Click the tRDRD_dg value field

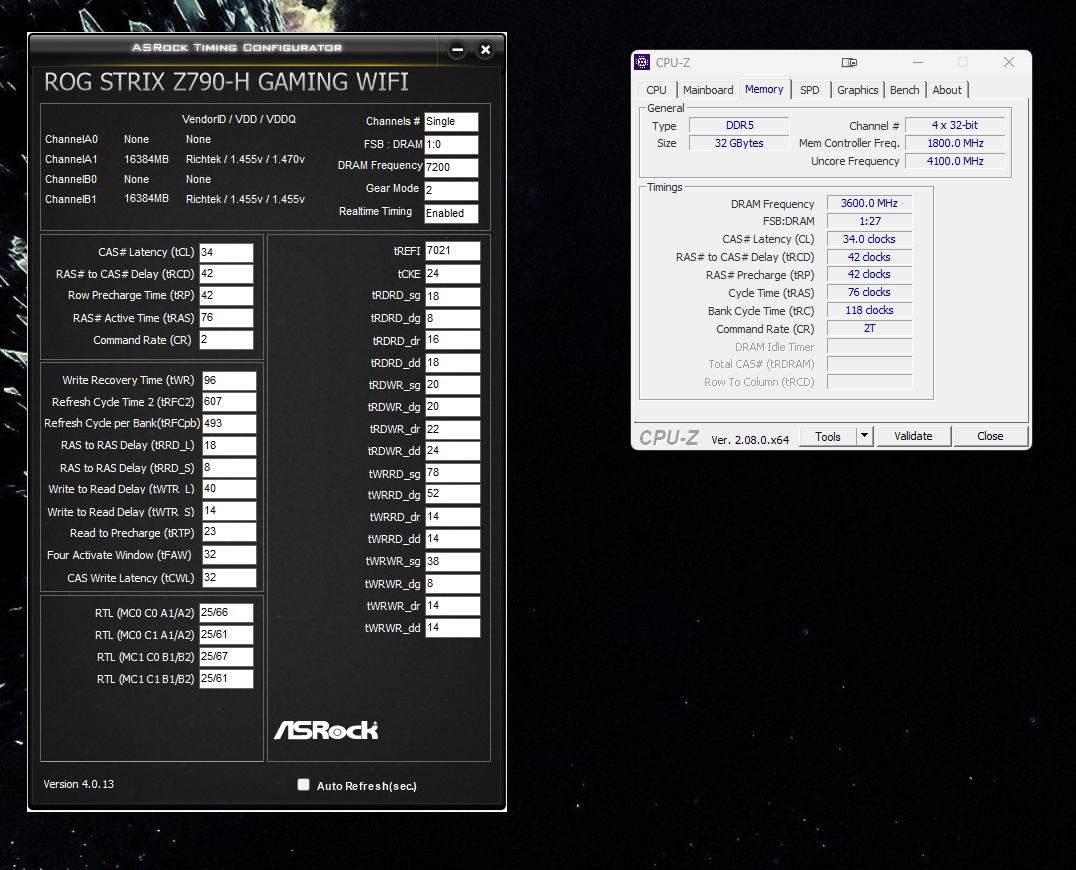[453, 318]
